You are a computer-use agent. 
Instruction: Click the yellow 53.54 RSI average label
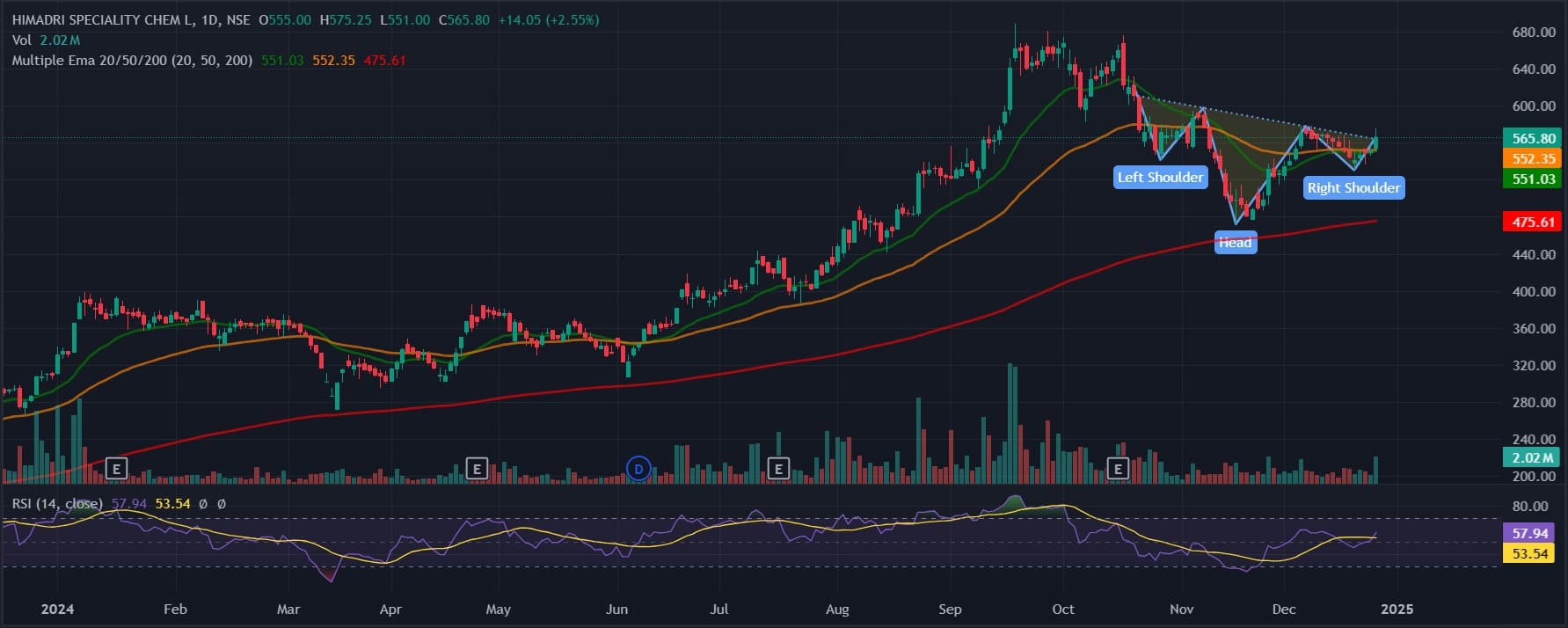1529,554
